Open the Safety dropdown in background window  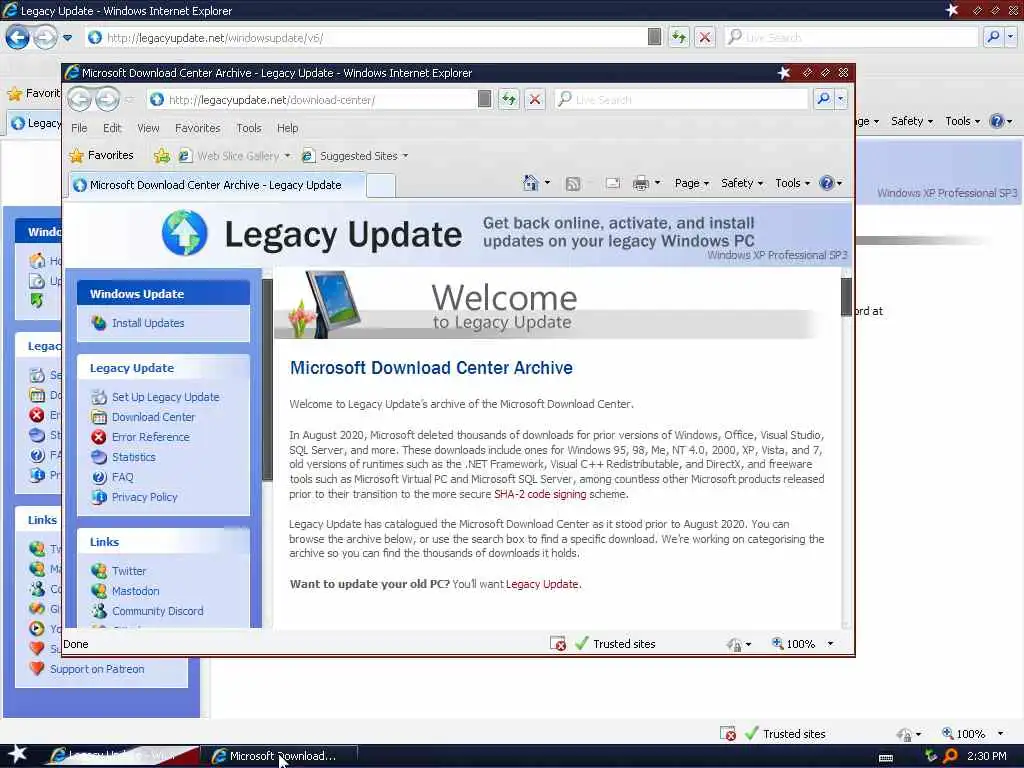point(912,121)
